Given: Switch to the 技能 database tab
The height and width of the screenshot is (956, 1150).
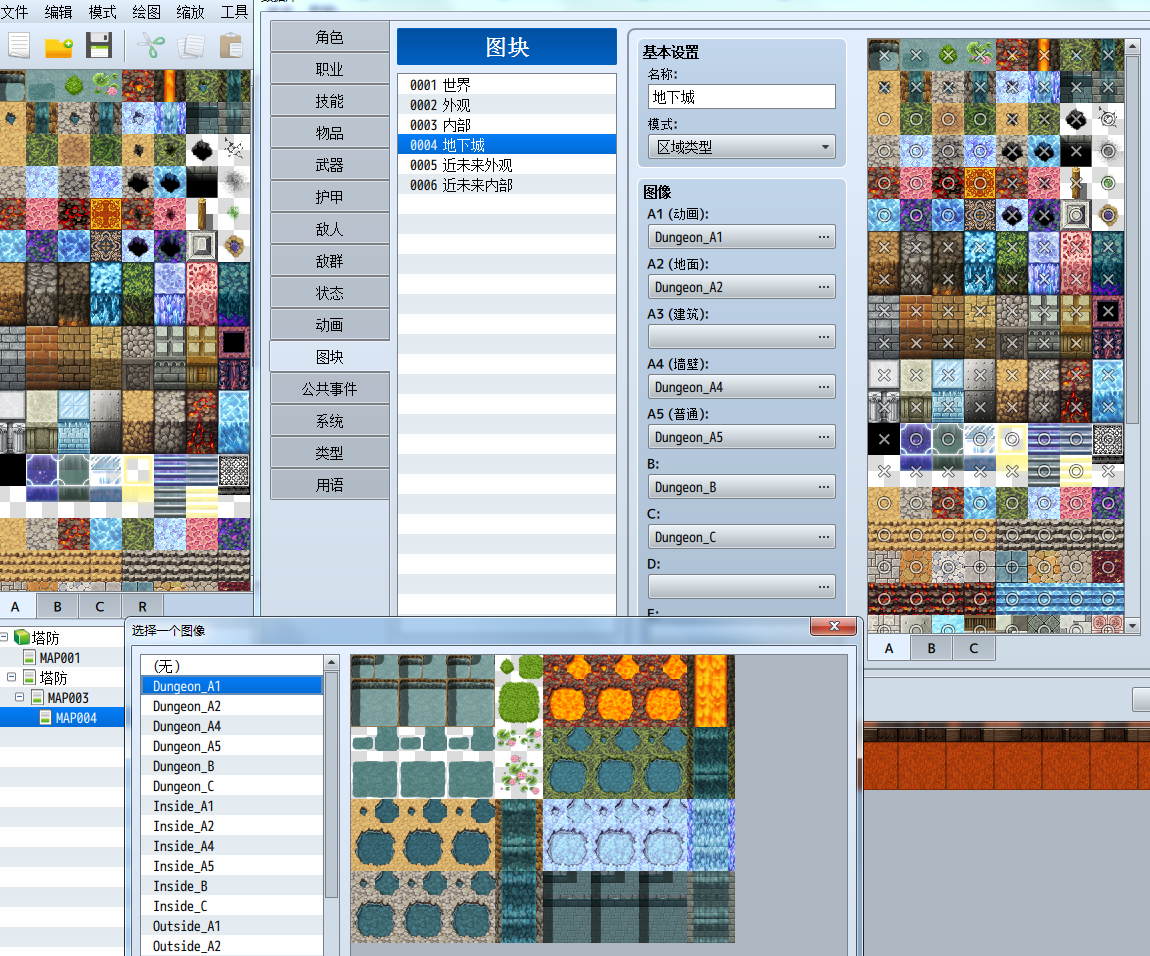Looking at the screenshot, I should (x=329, y=101).
